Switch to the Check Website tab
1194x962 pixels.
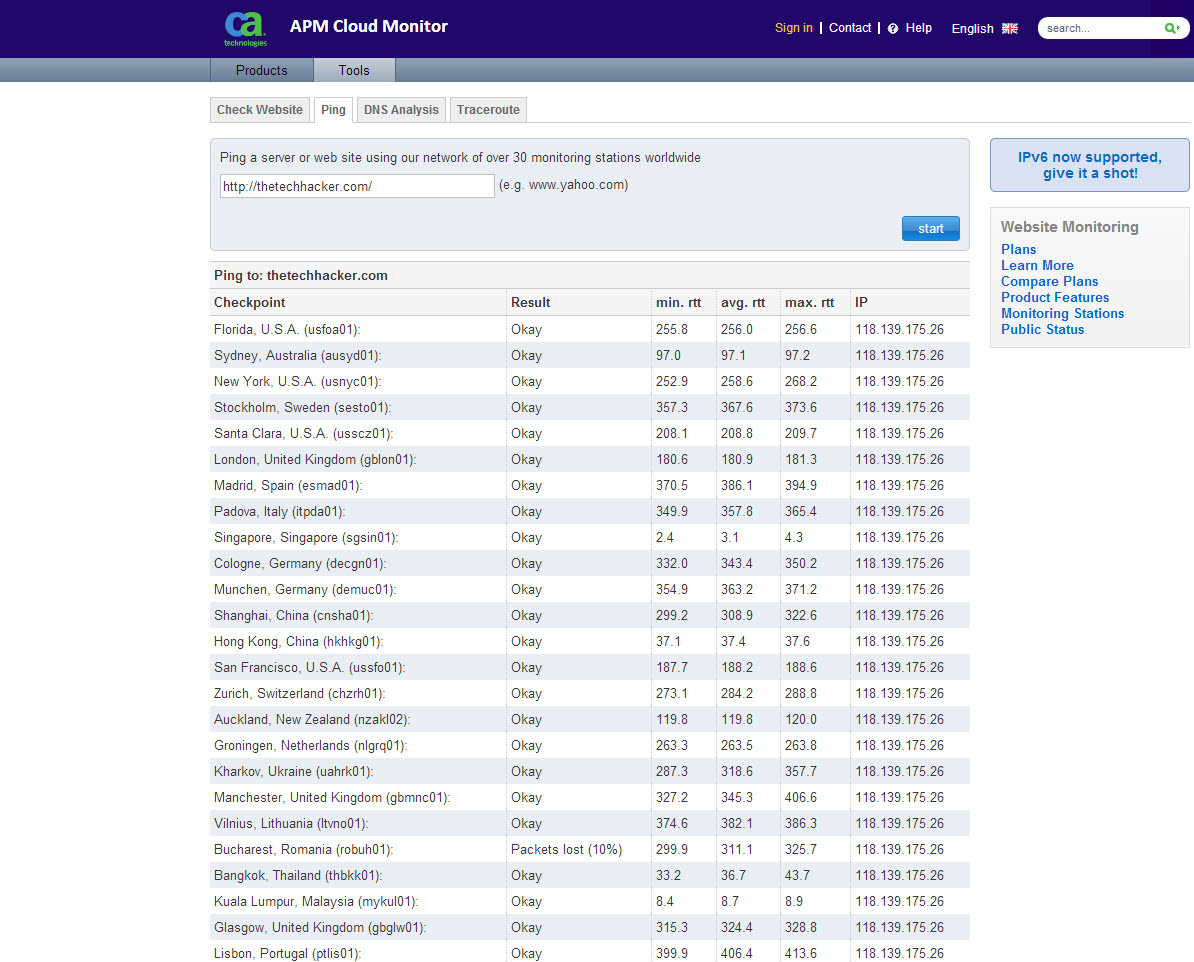(260, 110)
